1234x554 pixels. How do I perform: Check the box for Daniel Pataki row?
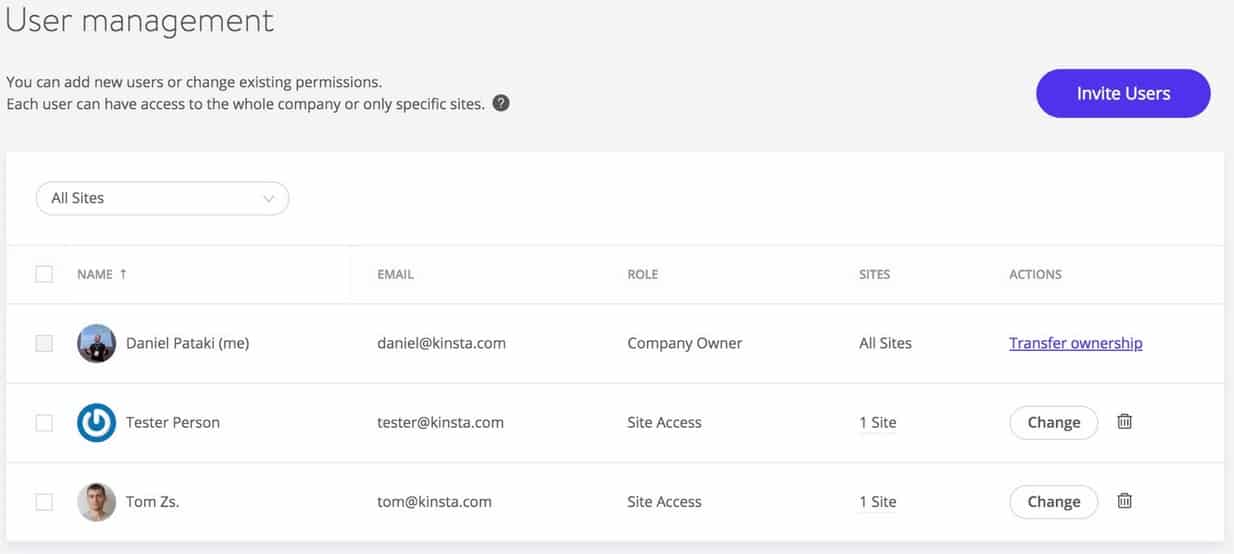click(44, 343)
